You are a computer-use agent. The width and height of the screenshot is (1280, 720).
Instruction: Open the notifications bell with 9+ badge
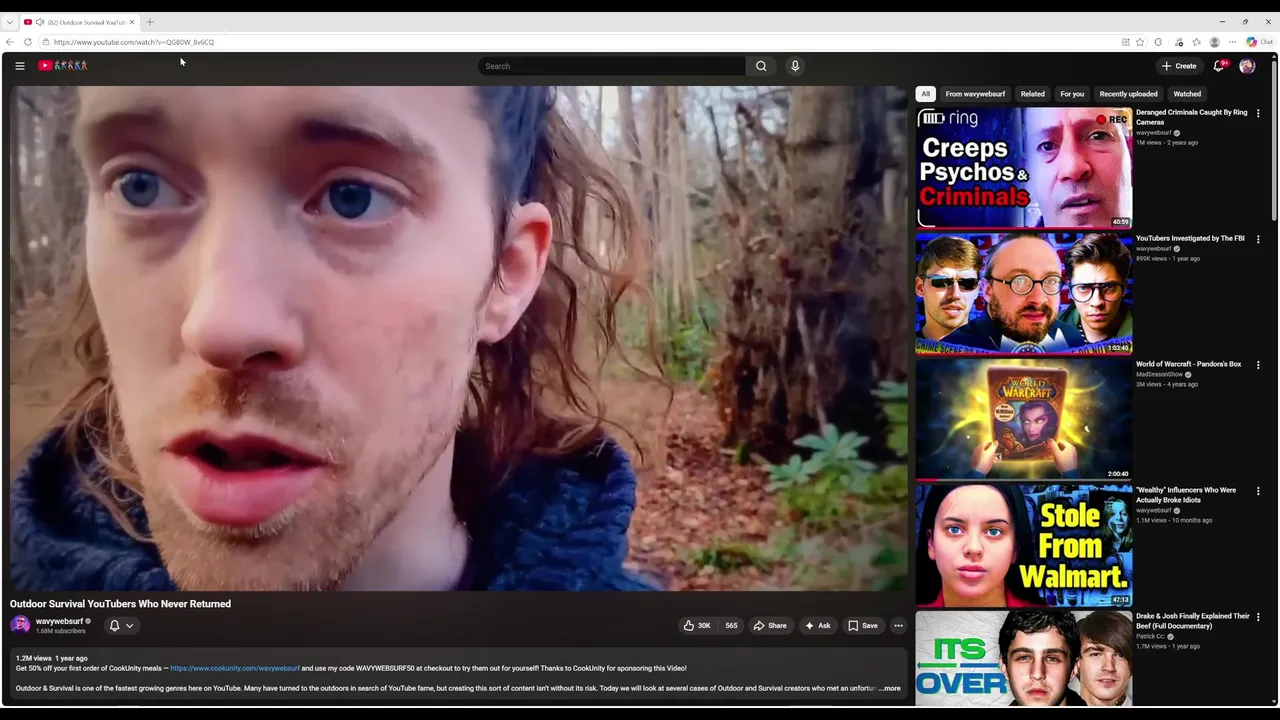tap(1219, 66)
